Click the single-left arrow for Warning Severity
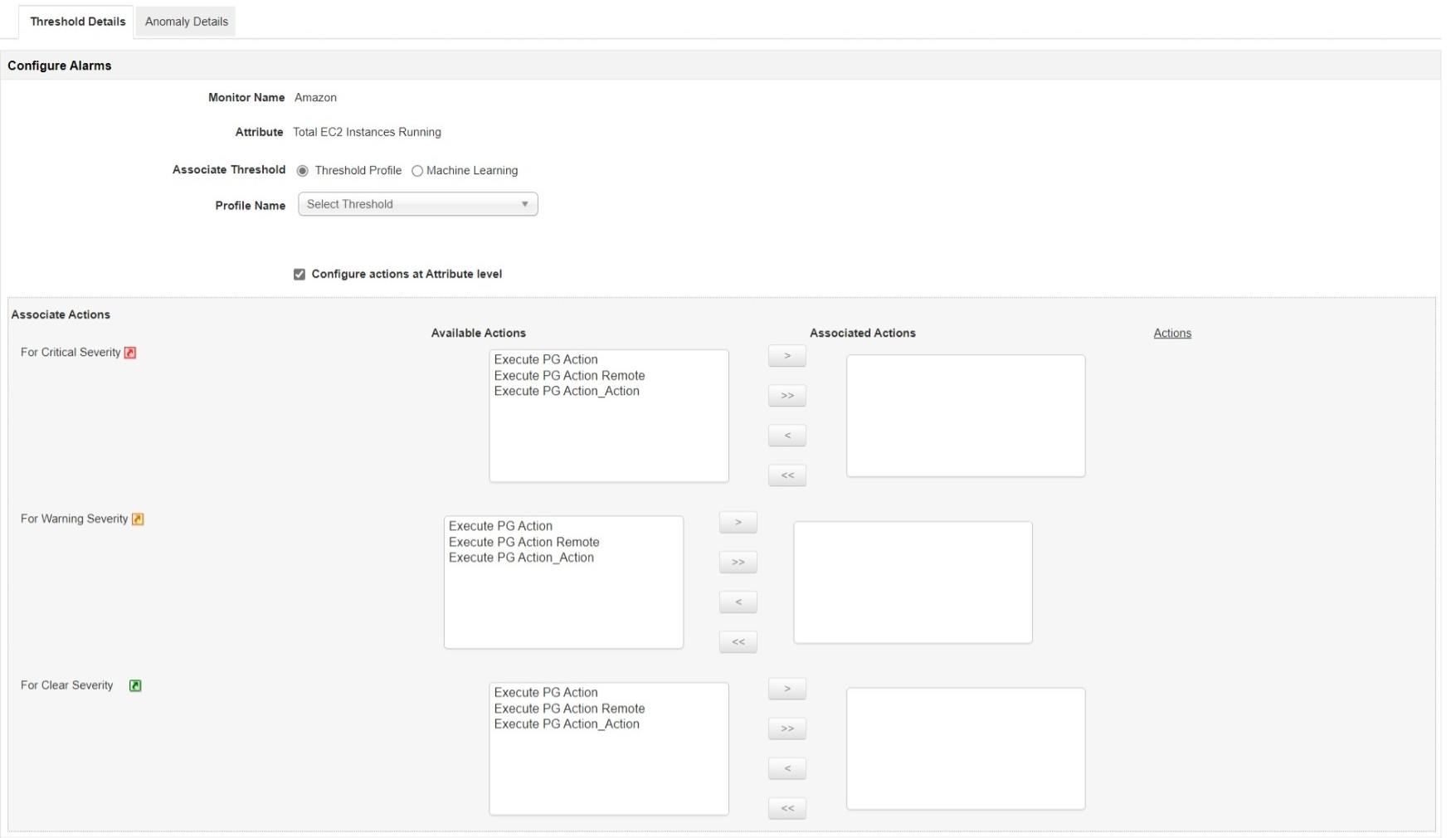Viewport: 1456px width, 838px height. 738,602
